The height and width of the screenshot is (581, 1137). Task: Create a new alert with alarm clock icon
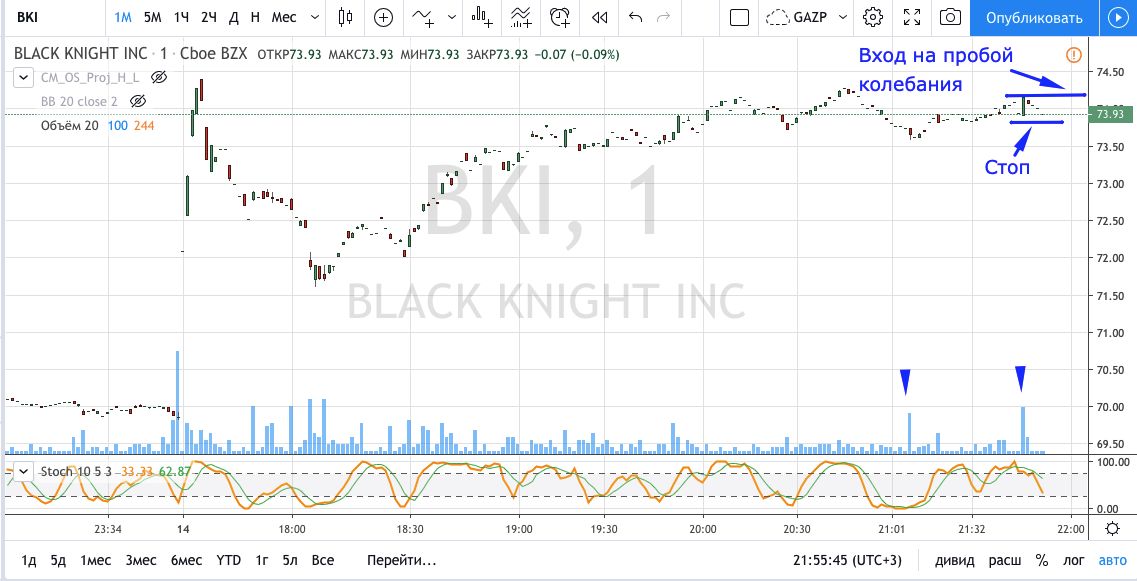pyautogui.click(x=560, y=17)
